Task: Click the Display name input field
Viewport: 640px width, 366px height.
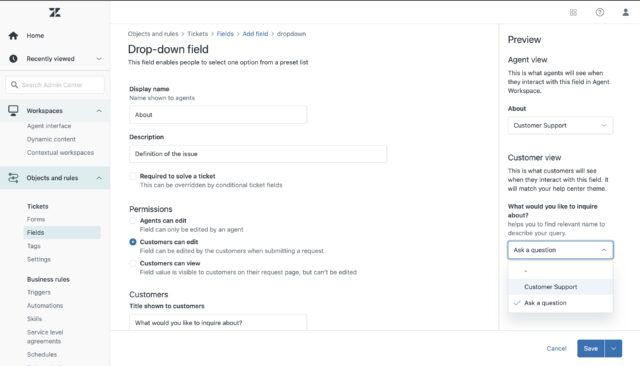Action: tap(218, 115)
